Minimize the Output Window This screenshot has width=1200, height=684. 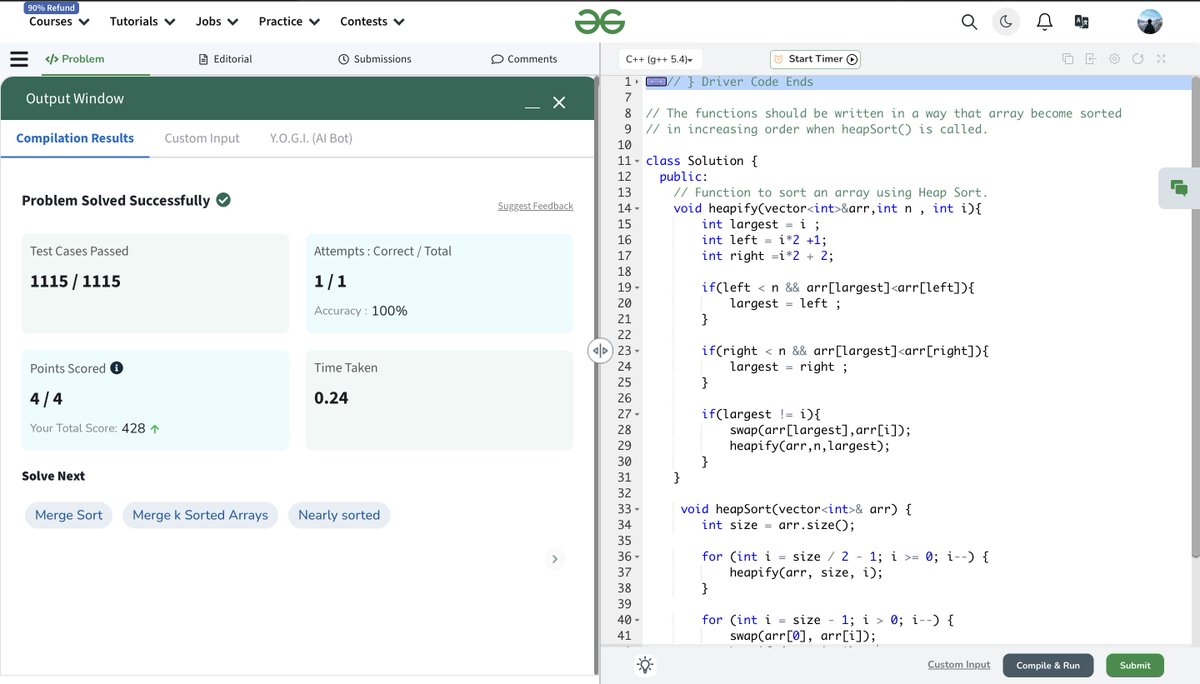532,104
